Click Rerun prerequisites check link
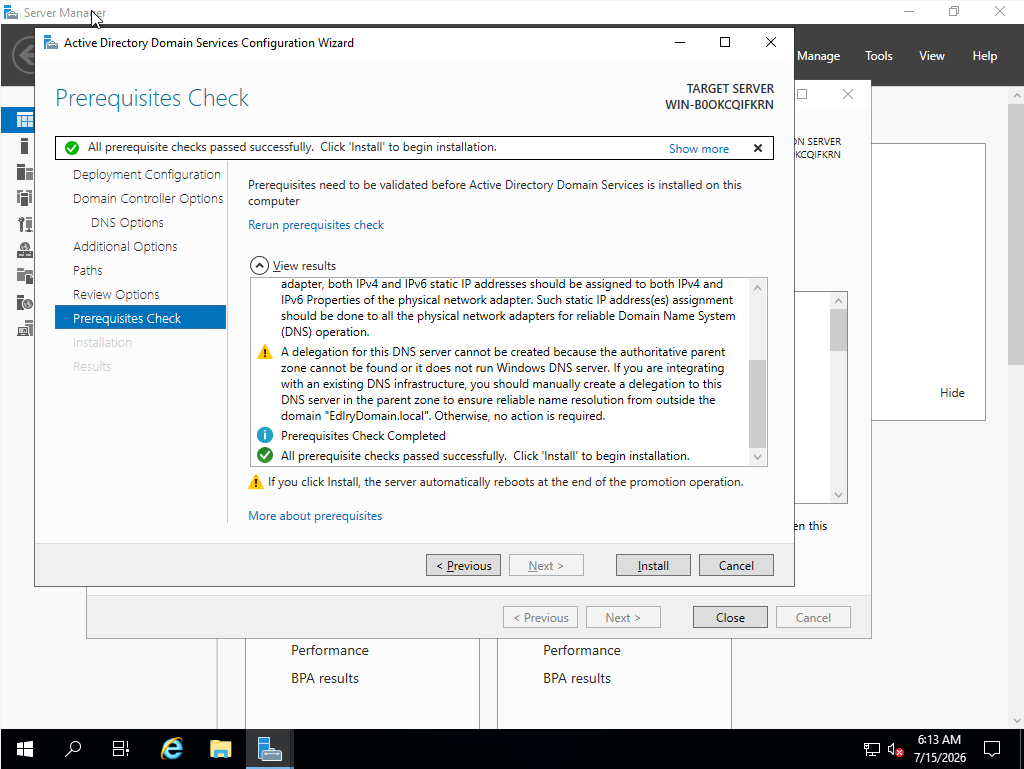 (316, 225)
